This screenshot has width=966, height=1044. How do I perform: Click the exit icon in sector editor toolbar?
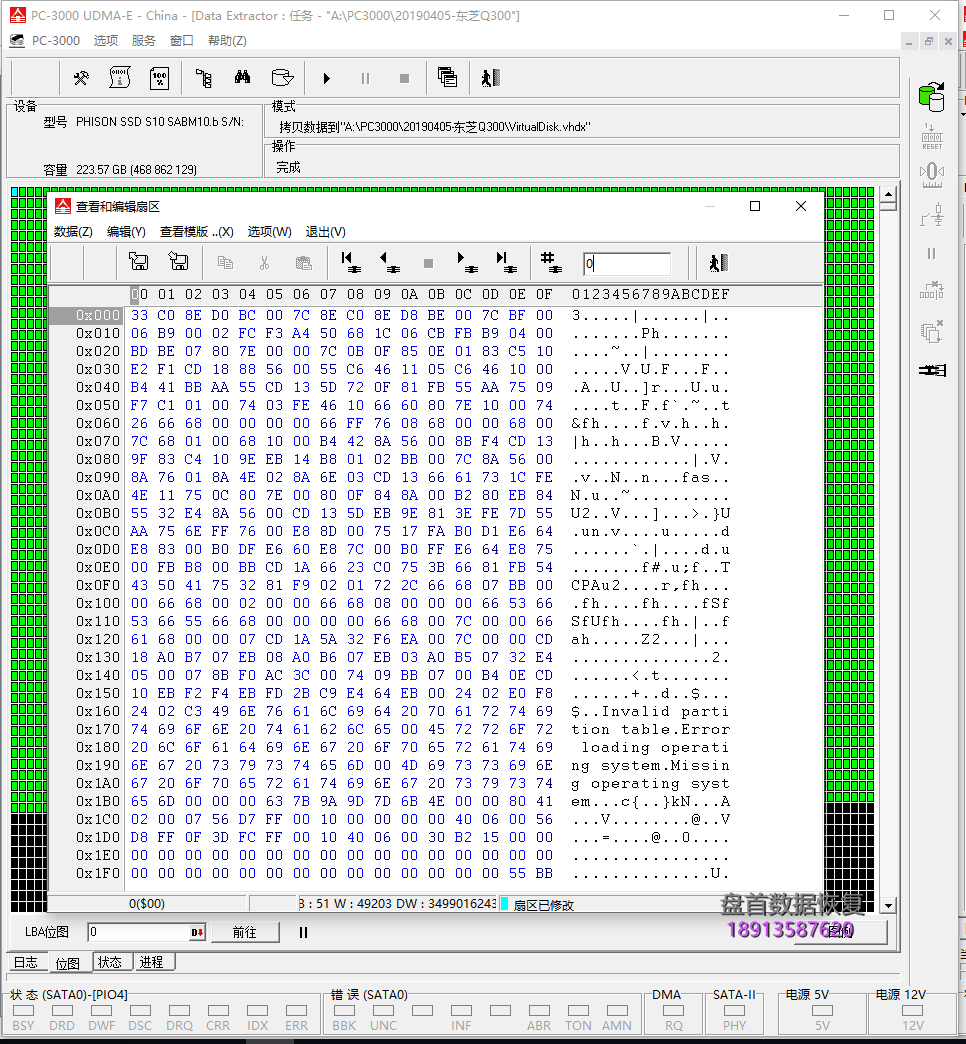point(718,263)
